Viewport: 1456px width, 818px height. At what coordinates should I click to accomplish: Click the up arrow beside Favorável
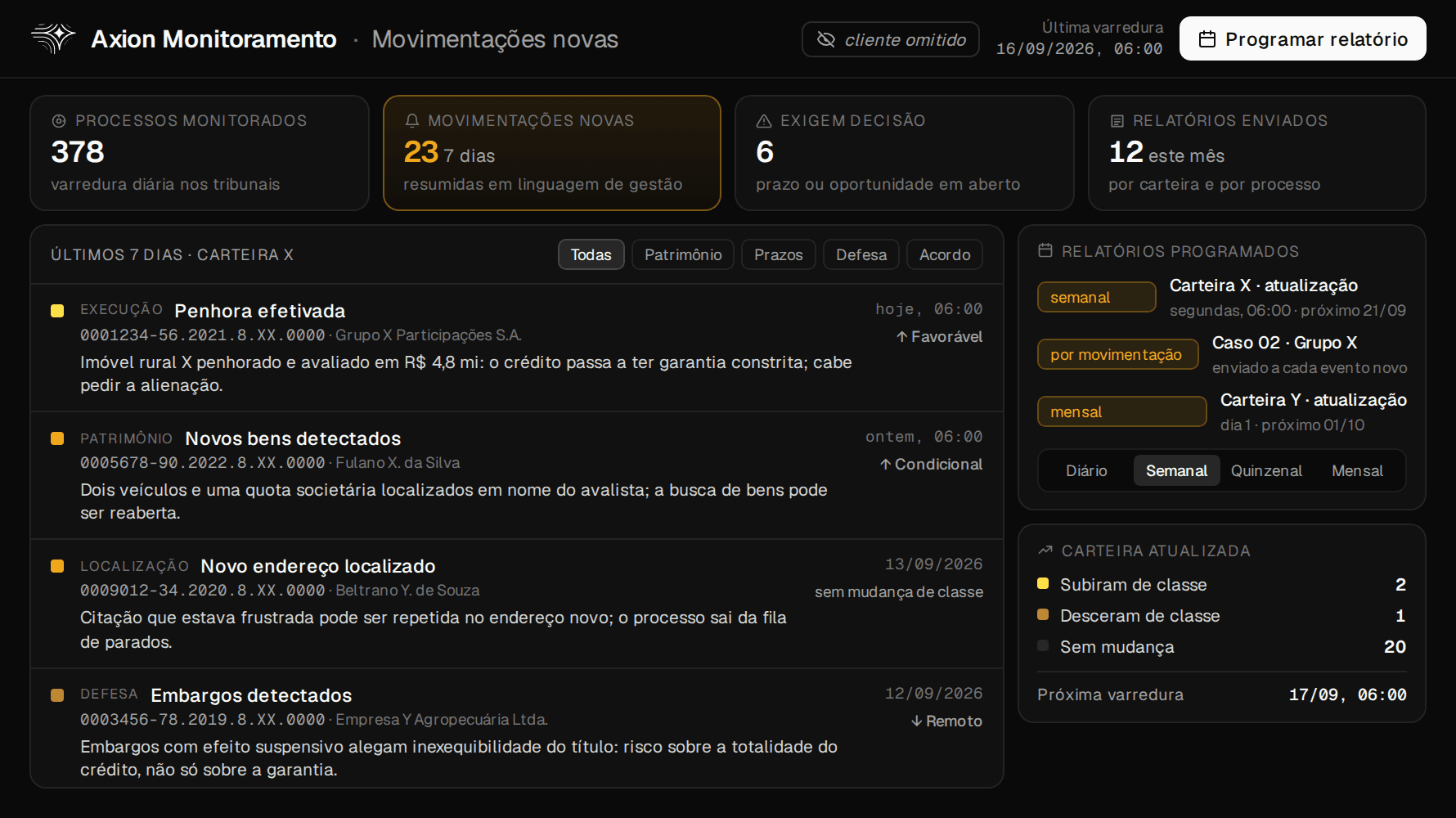pos(901,337)
